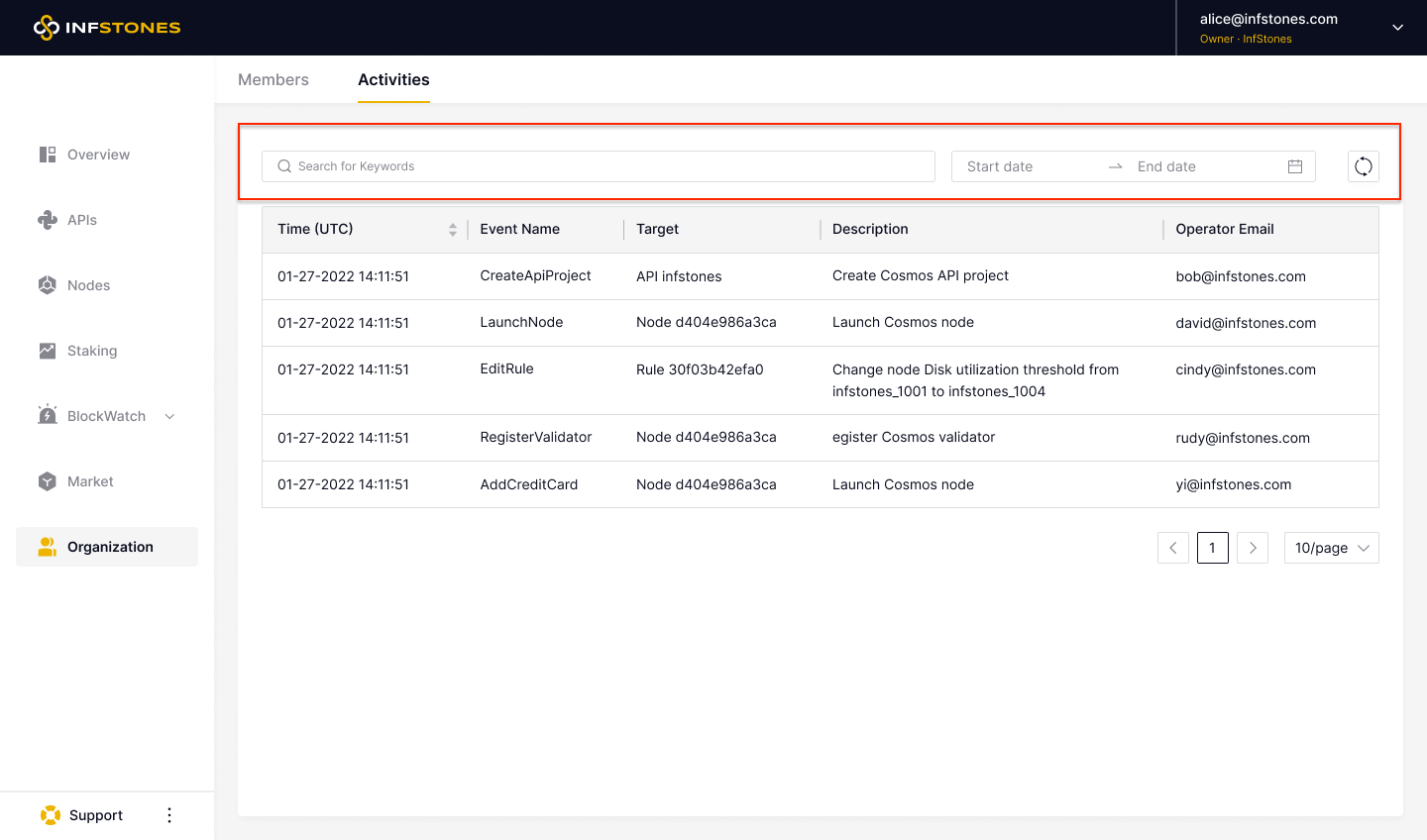Click alice@infstones.com account label
Screen dimensions: 1427x840
[x=1268, y=19]
